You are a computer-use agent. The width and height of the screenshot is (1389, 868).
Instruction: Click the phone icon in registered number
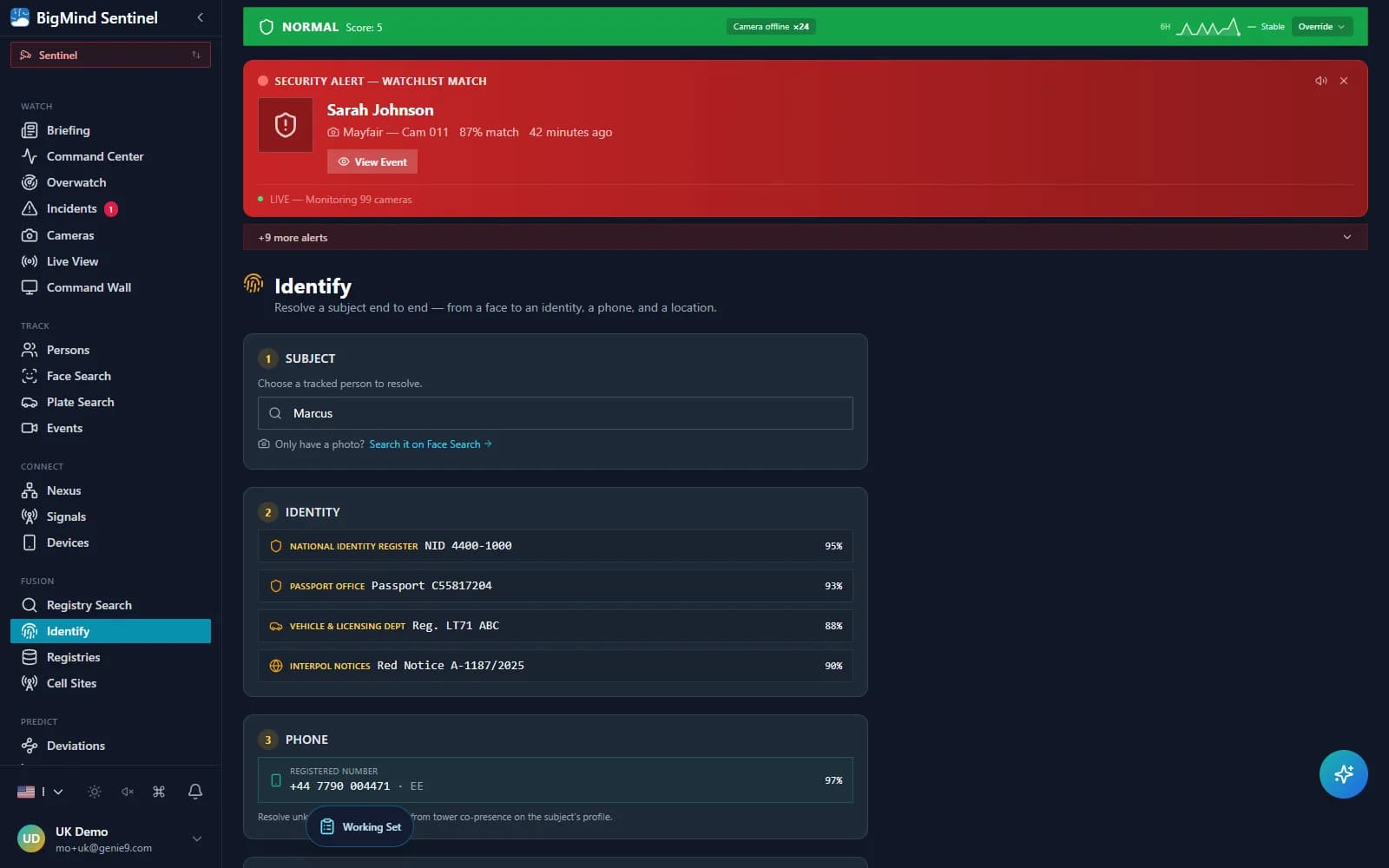pos(276,780)
